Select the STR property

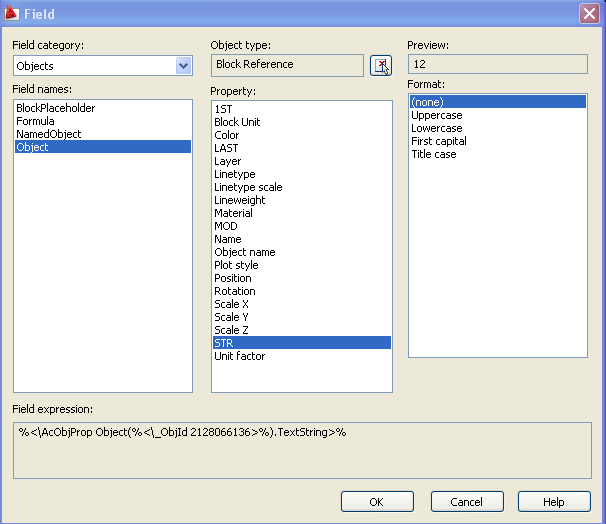(x=302, y=343)
